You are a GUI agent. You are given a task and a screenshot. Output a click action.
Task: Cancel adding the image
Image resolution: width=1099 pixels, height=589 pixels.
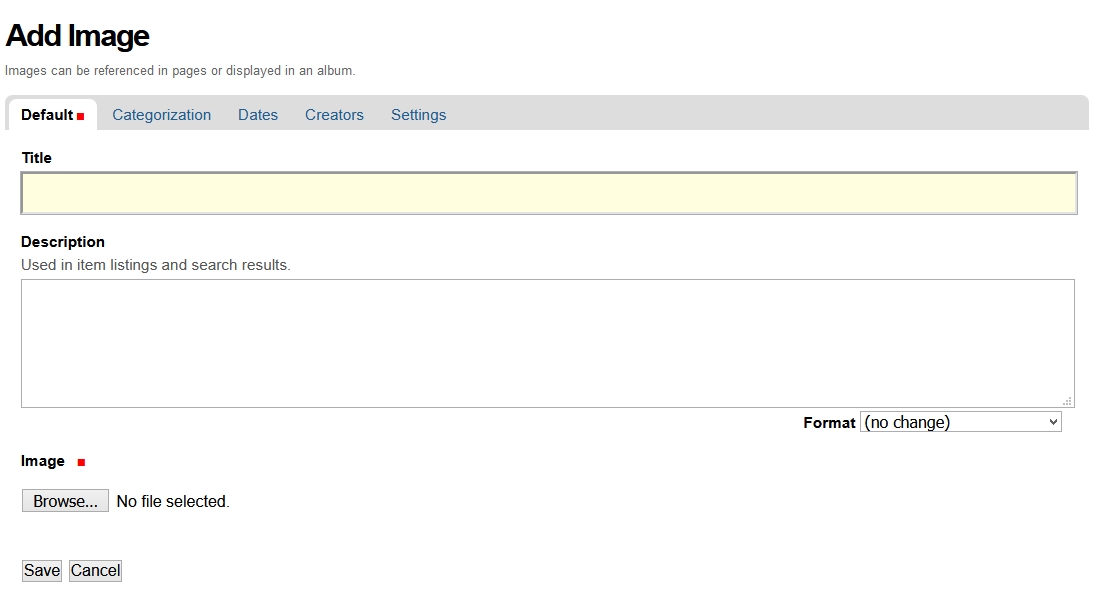pos(95,570)
